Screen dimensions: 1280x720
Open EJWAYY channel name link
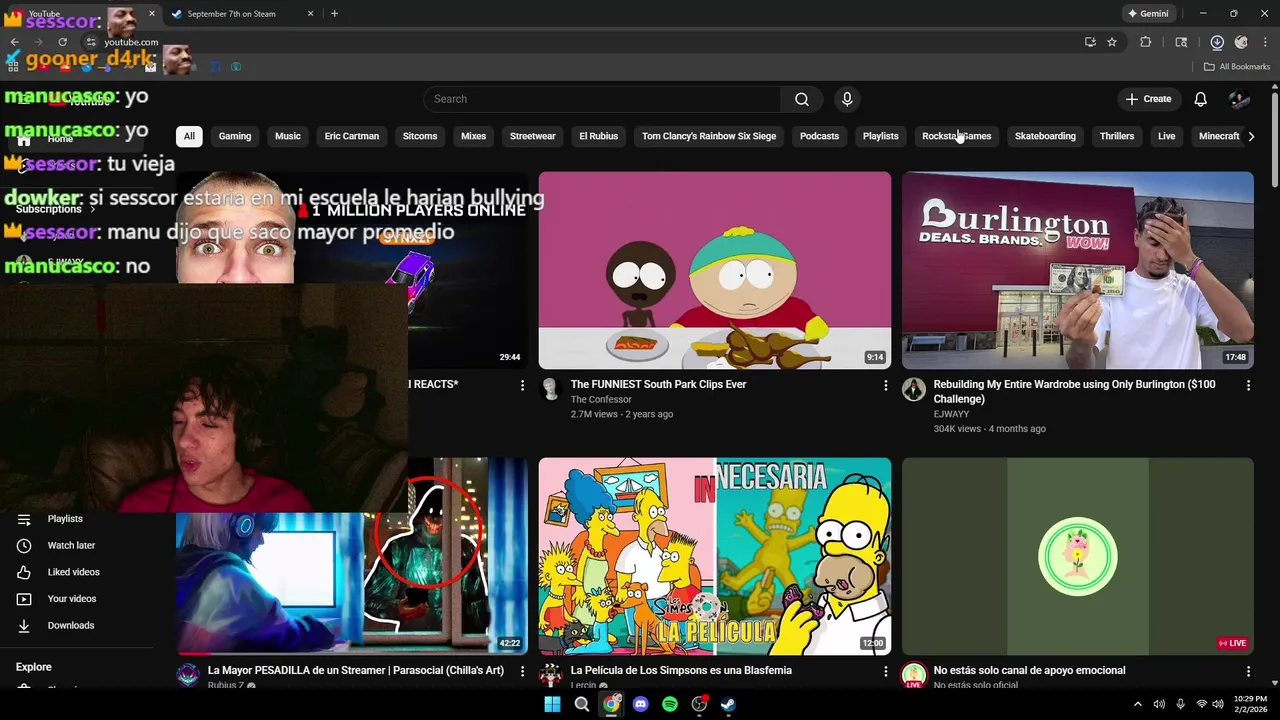click(x=951, y=414)
